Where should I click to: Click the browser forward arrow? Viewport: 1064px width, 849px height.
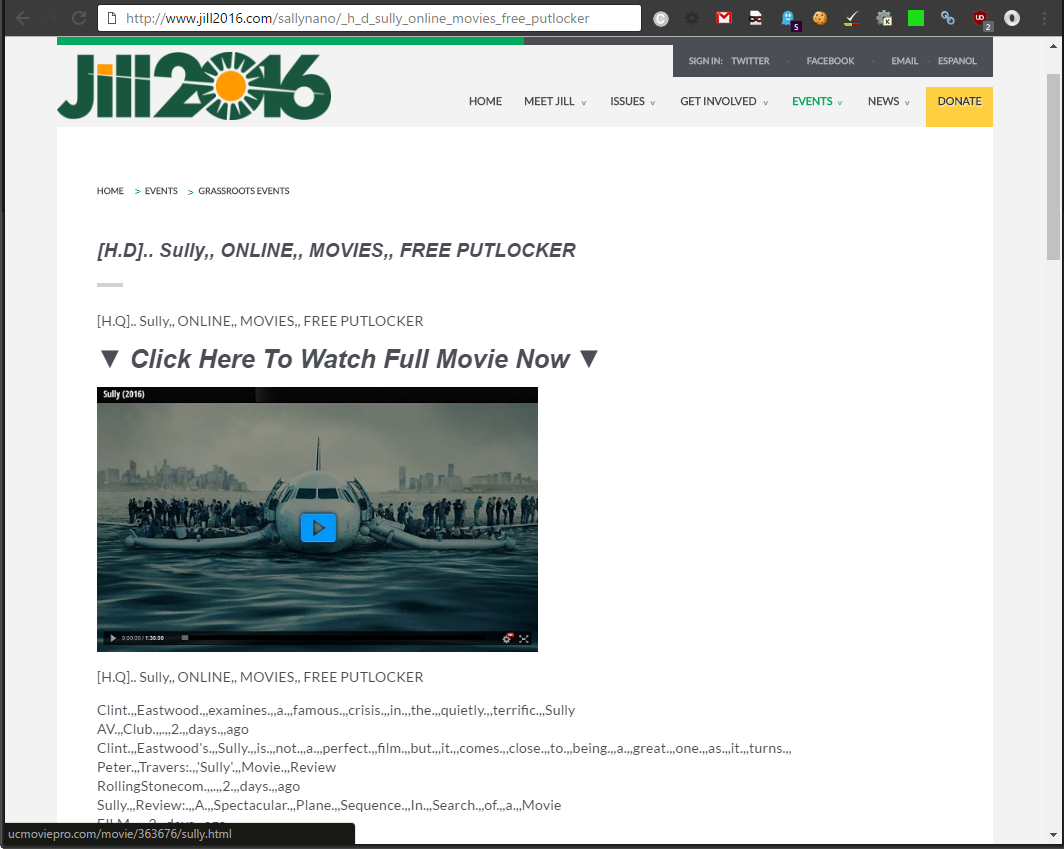[x=51, y=18]
